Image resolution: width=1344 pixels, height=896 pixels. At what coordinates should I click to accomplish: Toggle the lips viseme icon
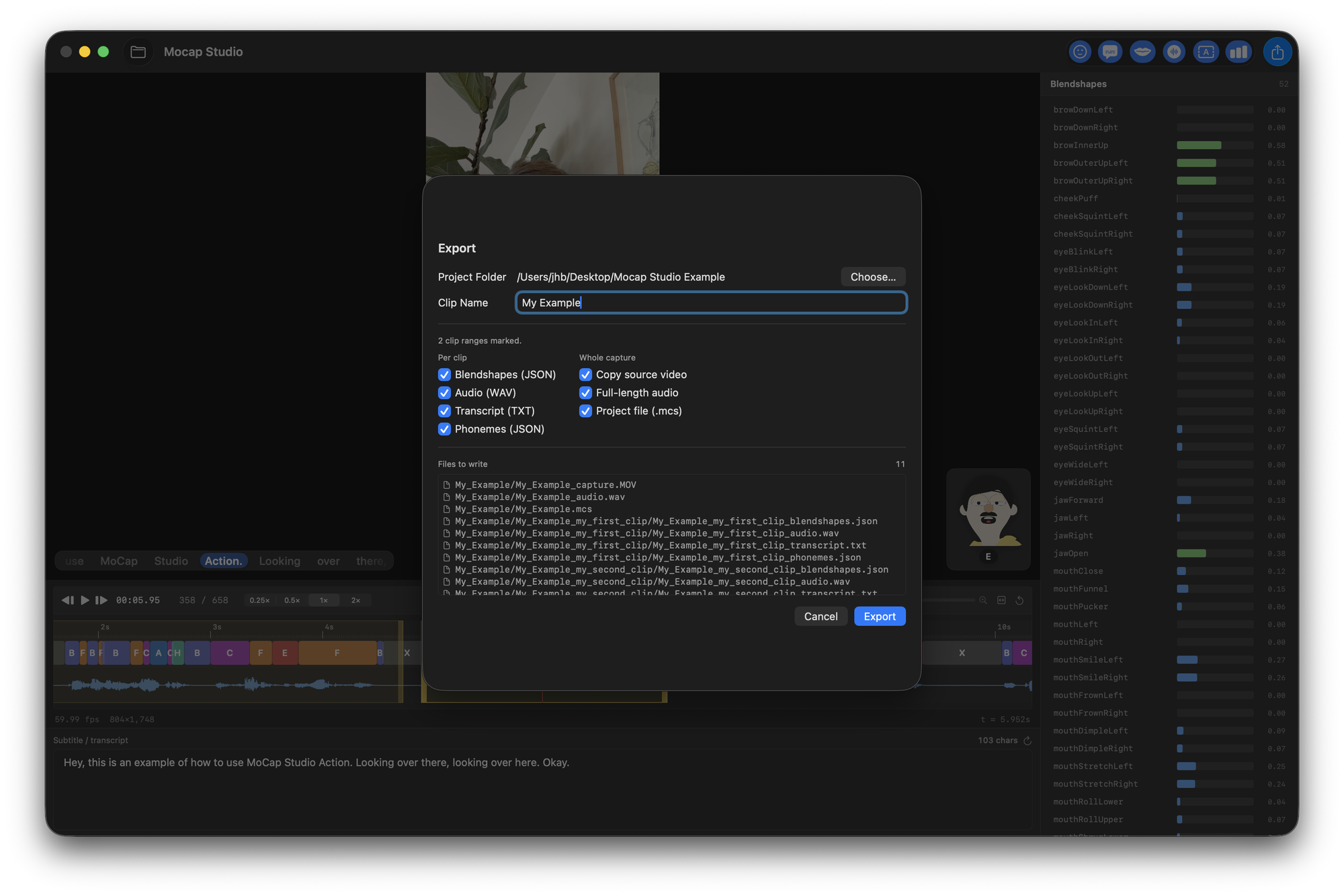point(1142,52)
